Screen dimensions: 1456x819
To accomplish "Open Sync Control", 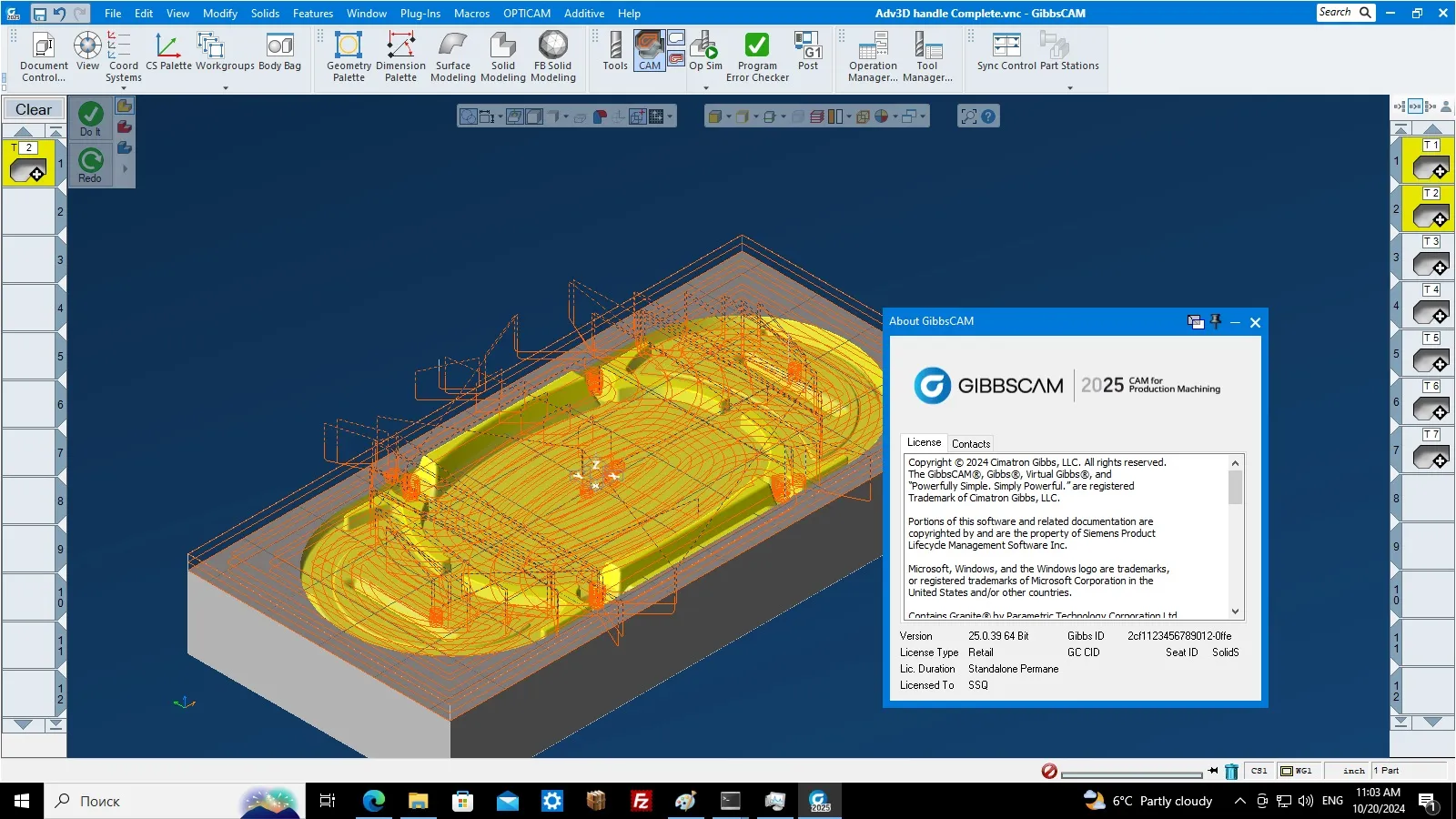I will 1006,51.
